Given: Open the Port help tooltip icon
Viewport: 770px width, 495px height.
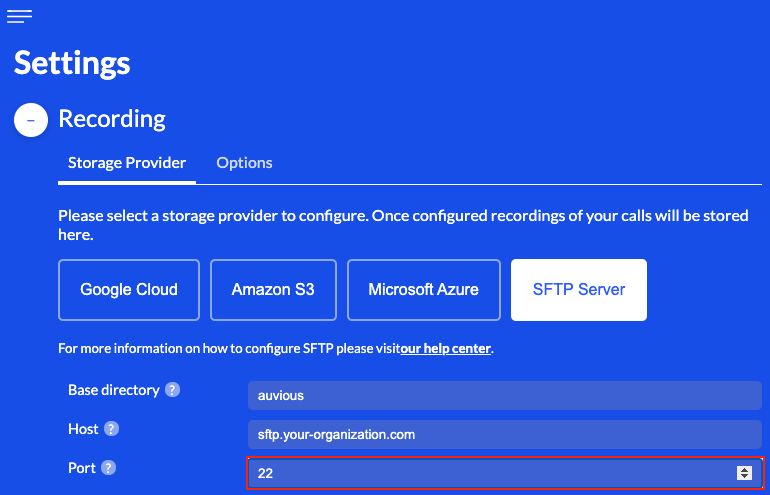Looking at the screenshot, I should [x=109, y=468].
